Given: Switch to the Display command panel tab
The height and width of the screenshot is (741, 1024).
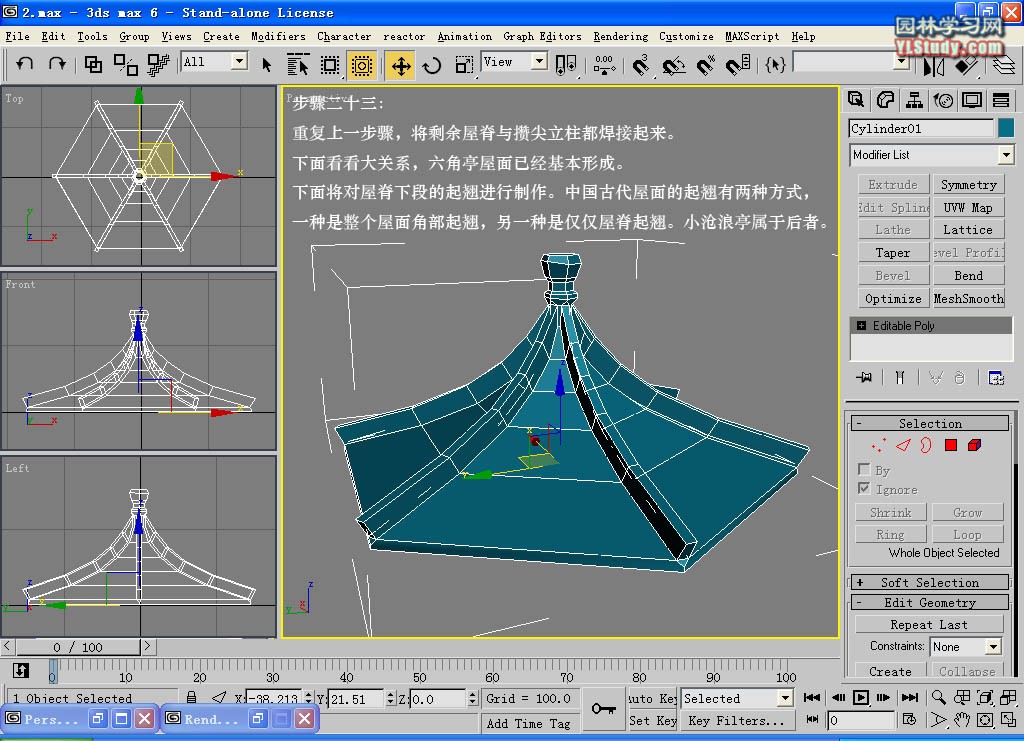Looking at the screenshot, I should point(972,100).
